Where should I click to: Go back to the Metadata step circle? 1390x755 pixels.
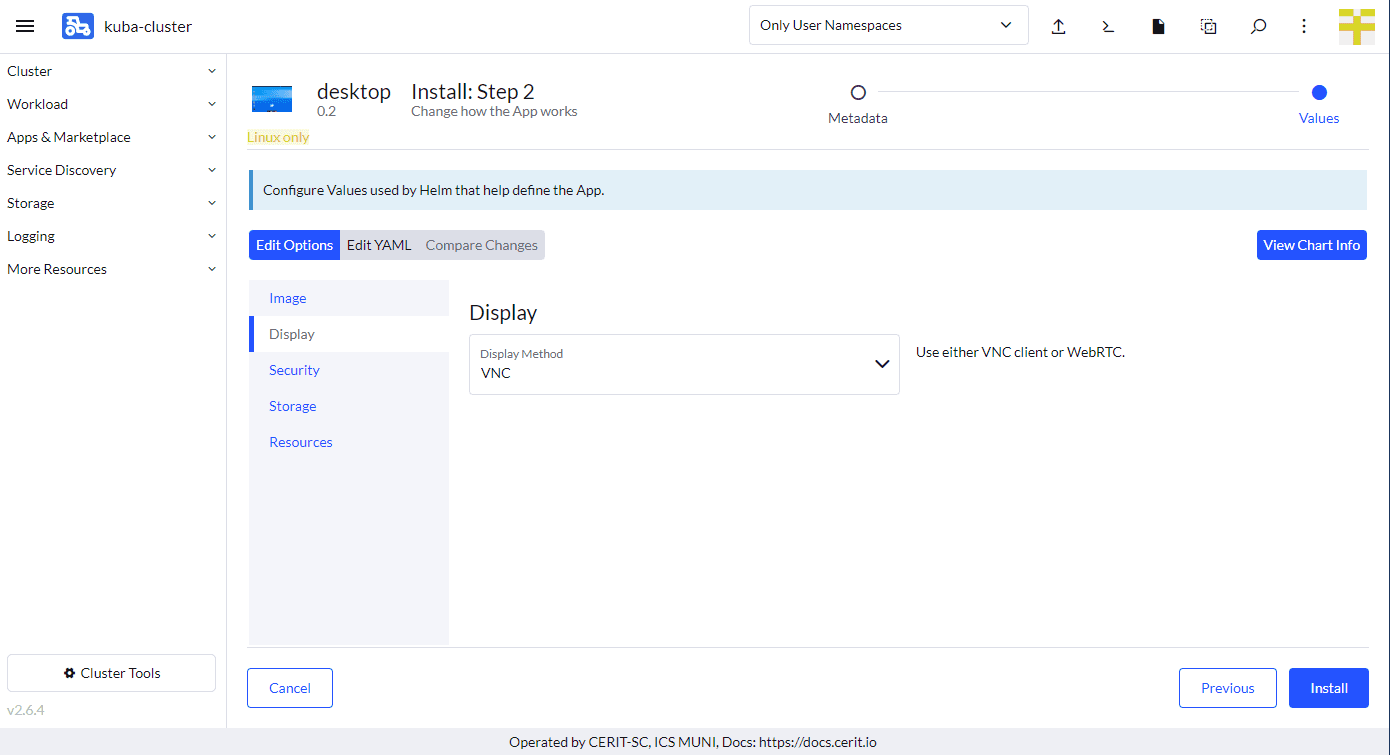coord(858,93)
